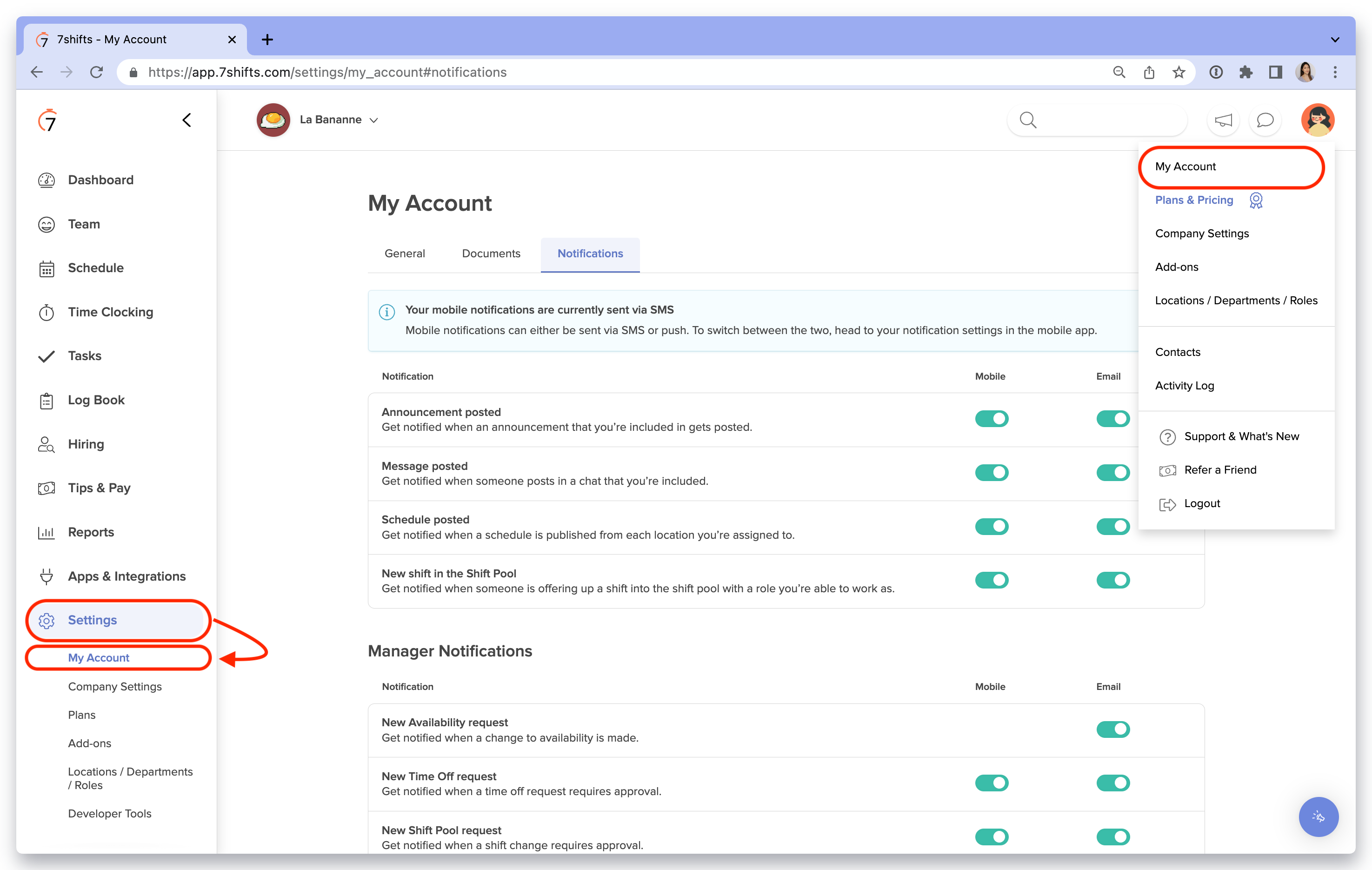Click the user profile avatar in header

tap(1317, 120)
